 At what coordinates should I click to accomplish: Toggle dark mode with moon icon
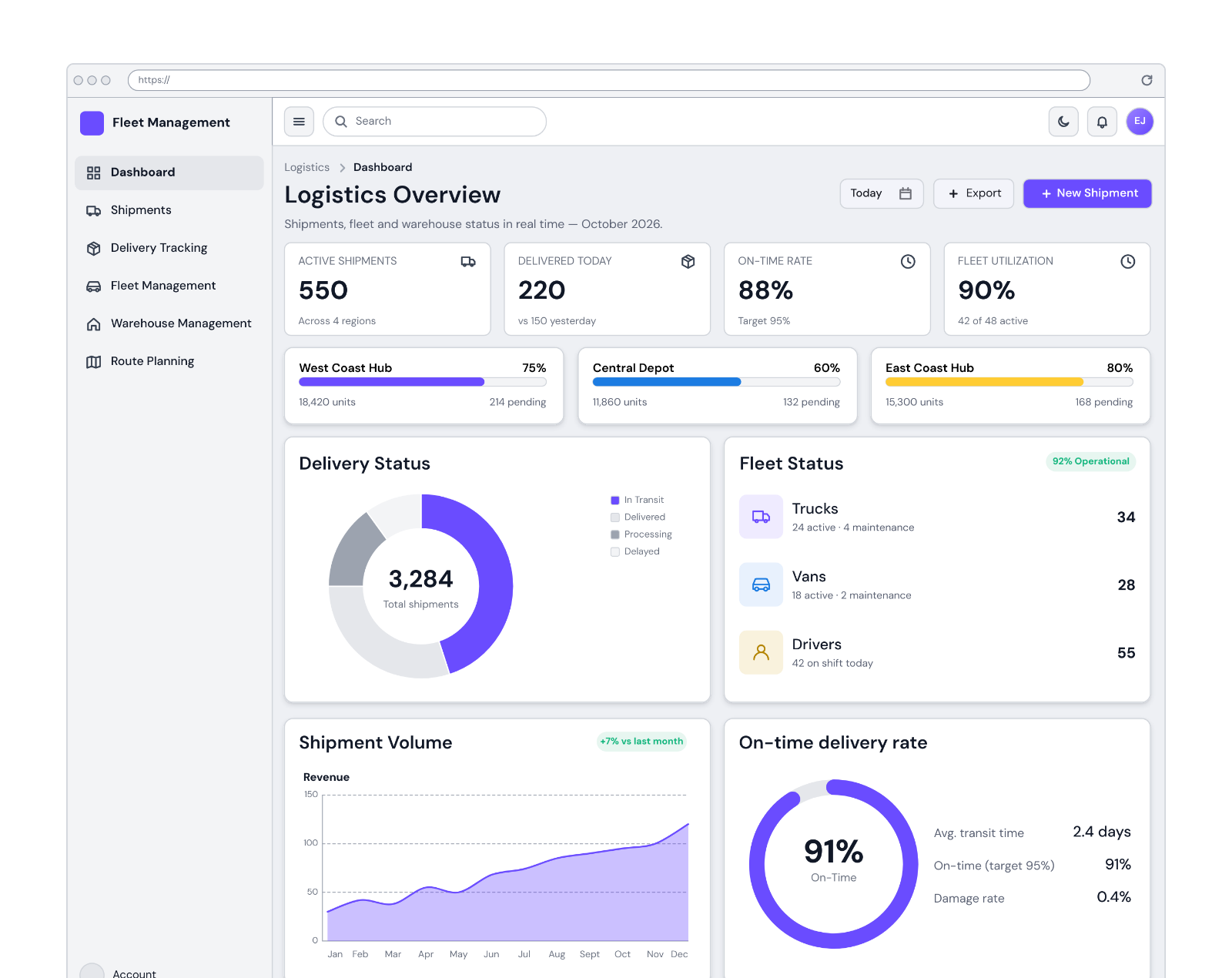tap(1063, 122)
